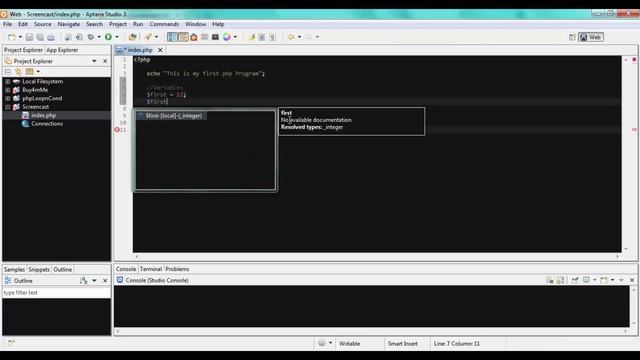This screenshot has height=360, width=640.
Task: Open the back navigation history dropdown
Action: [299, 37]
